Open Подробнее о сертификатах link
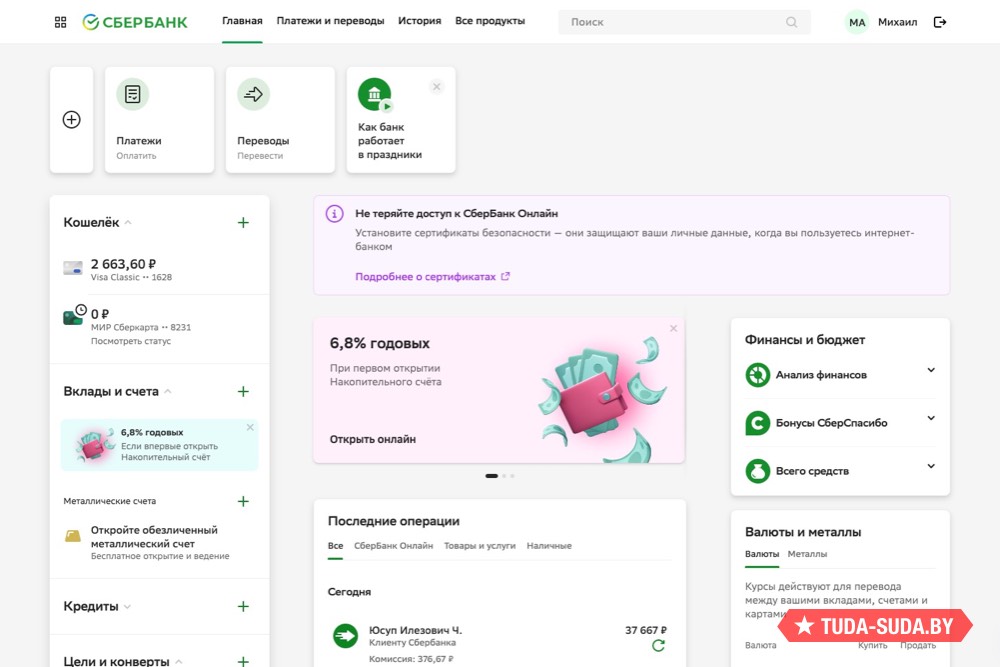The width and height of the screenshot is (1000, 667). click(432, 277)
